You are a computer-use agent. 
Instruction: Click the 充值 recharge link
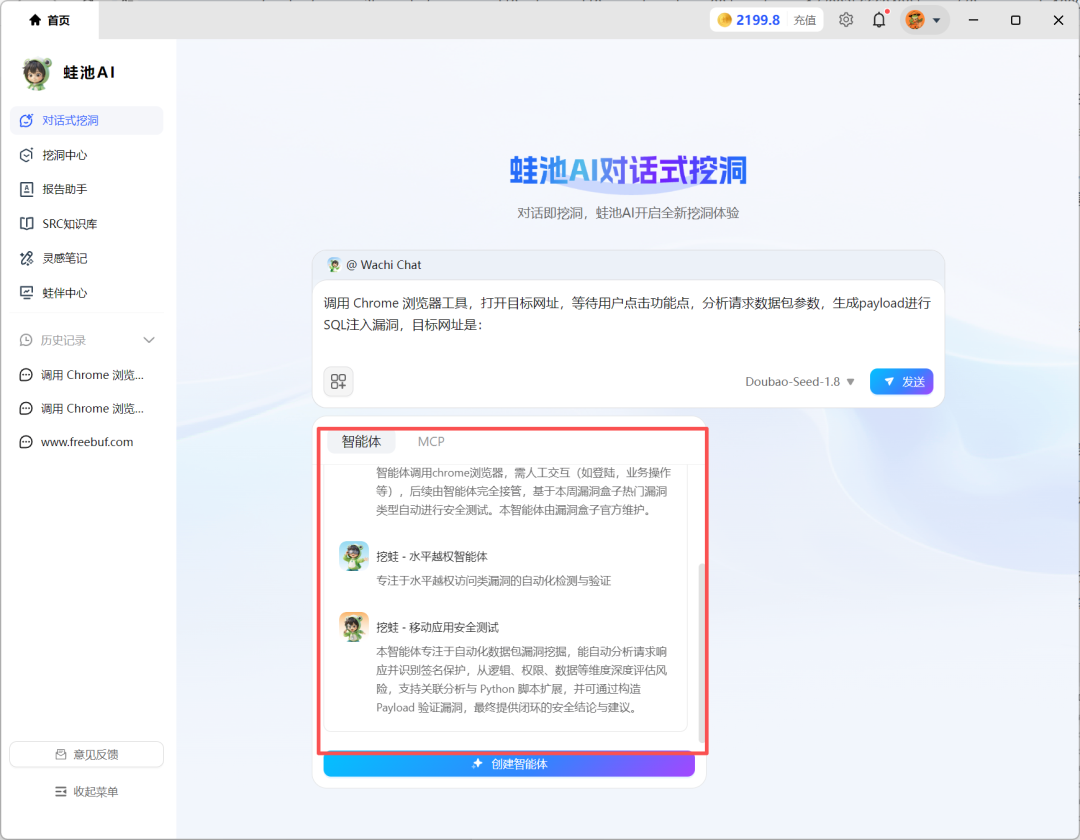tap(805, 19)
